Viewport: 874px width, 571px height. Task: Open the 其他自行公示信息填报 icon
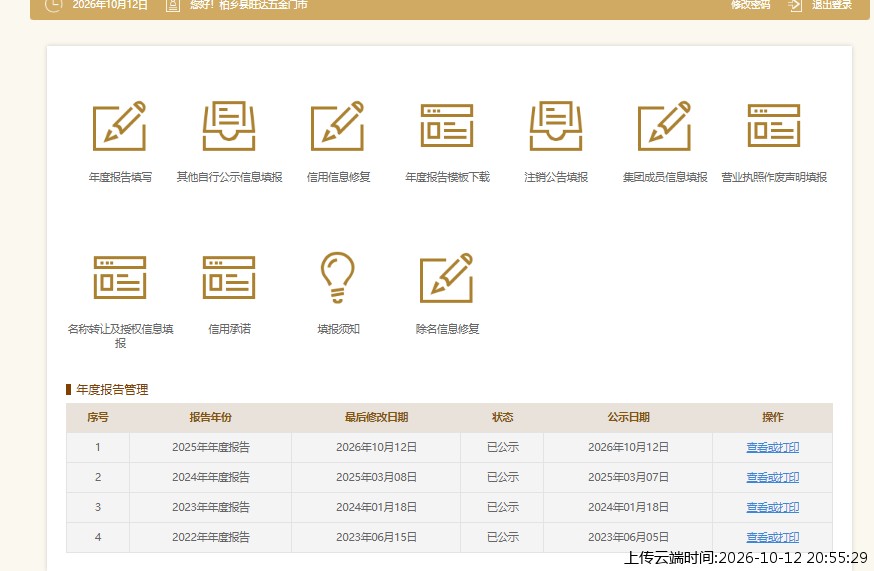(229, 126)
